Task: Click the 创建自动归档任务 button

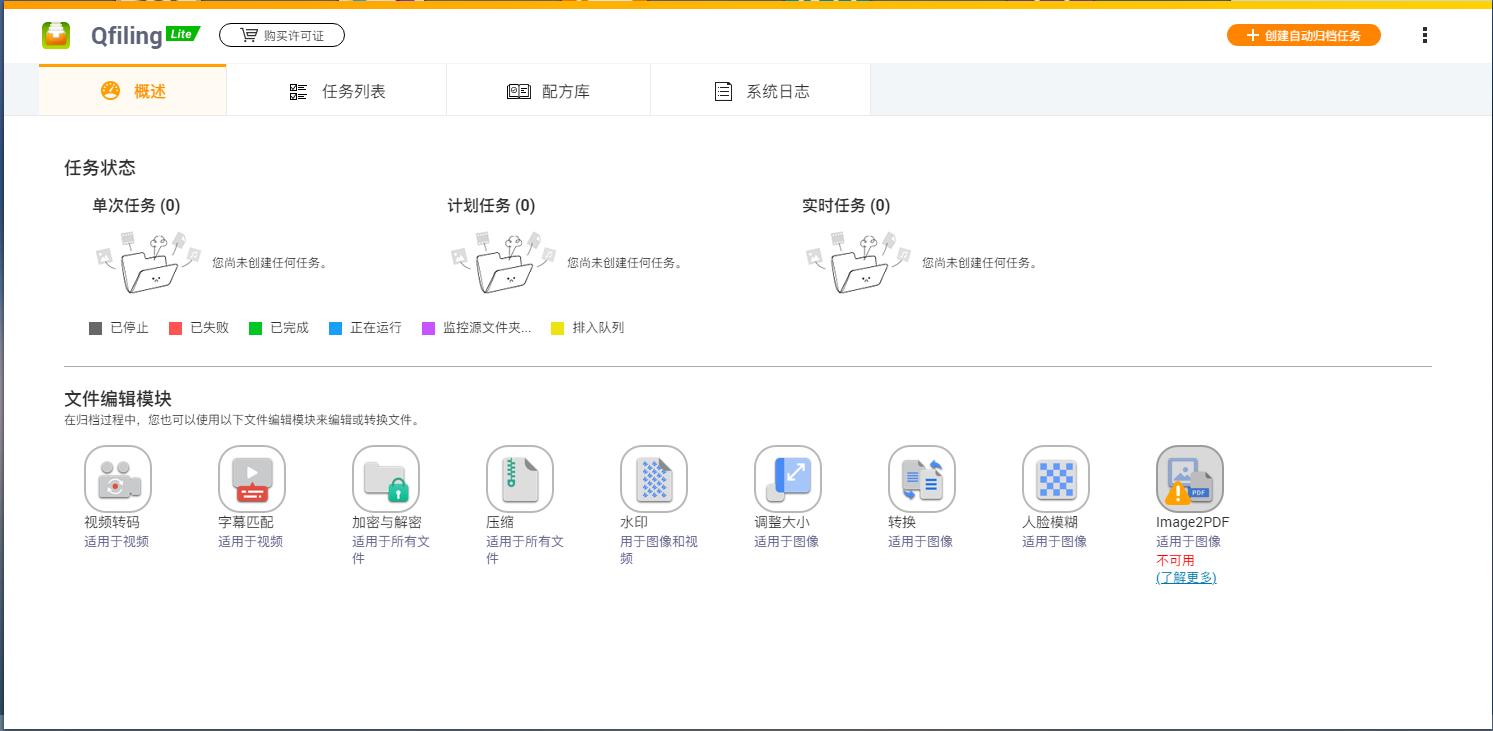Action: pyautogui.click(x=1303, y=34)
